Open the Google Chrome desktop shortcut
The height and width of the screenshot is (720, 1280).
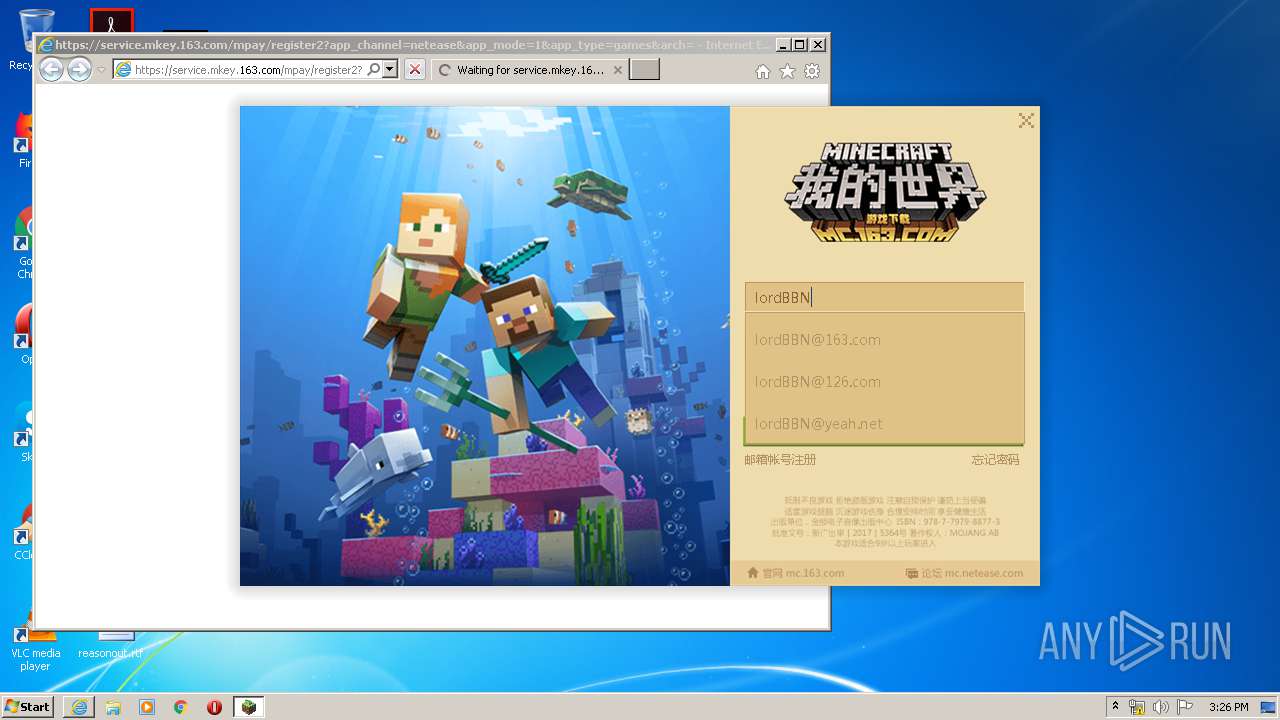click(24, 245)
